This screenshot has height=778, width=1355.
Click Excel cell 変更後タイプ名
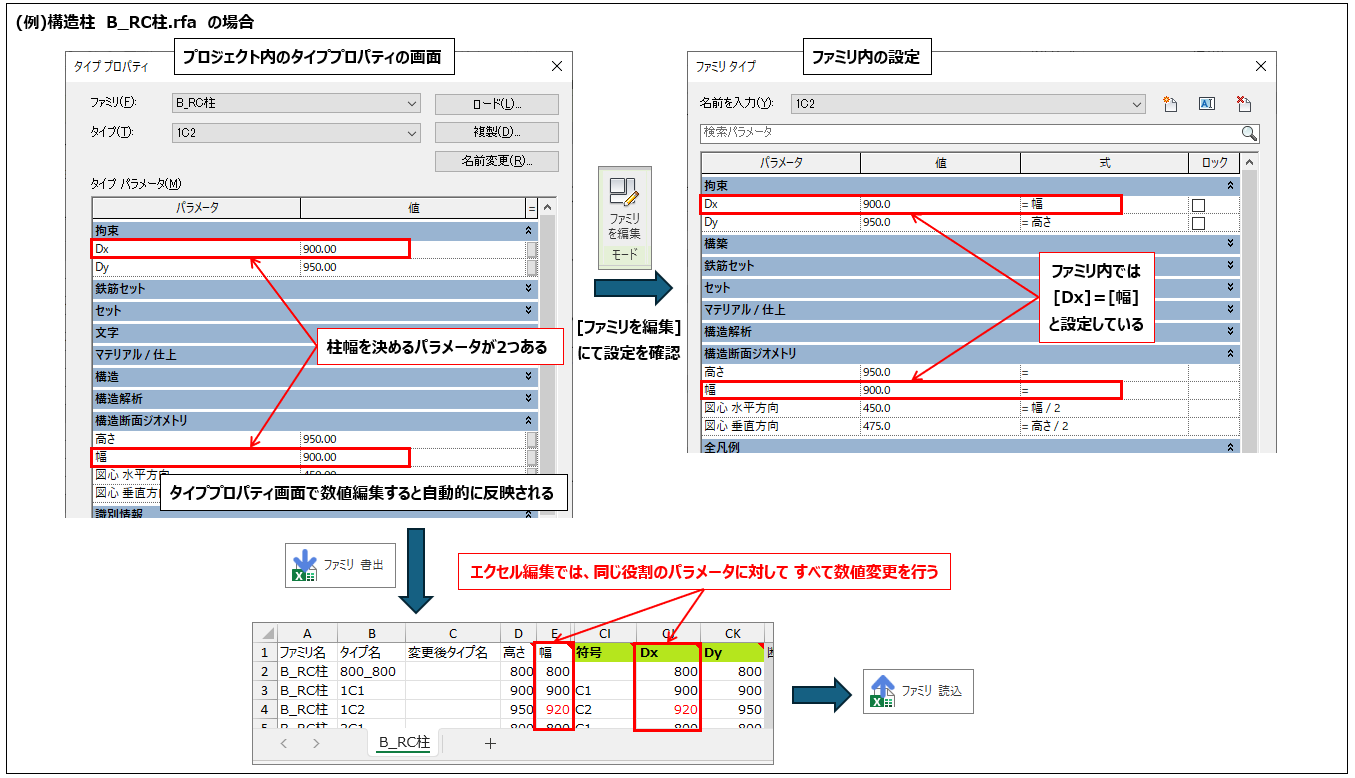[x=452, y=652]
